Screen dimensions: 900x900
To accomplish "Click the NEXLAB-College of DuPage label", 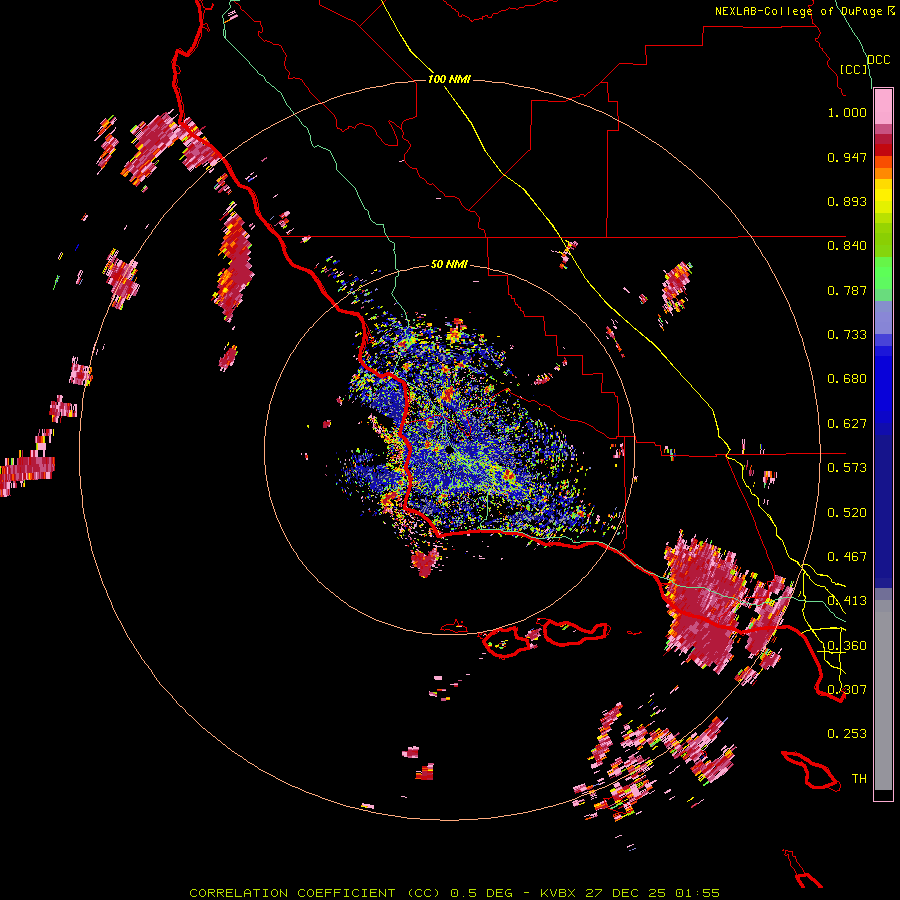I will point(799,11).
